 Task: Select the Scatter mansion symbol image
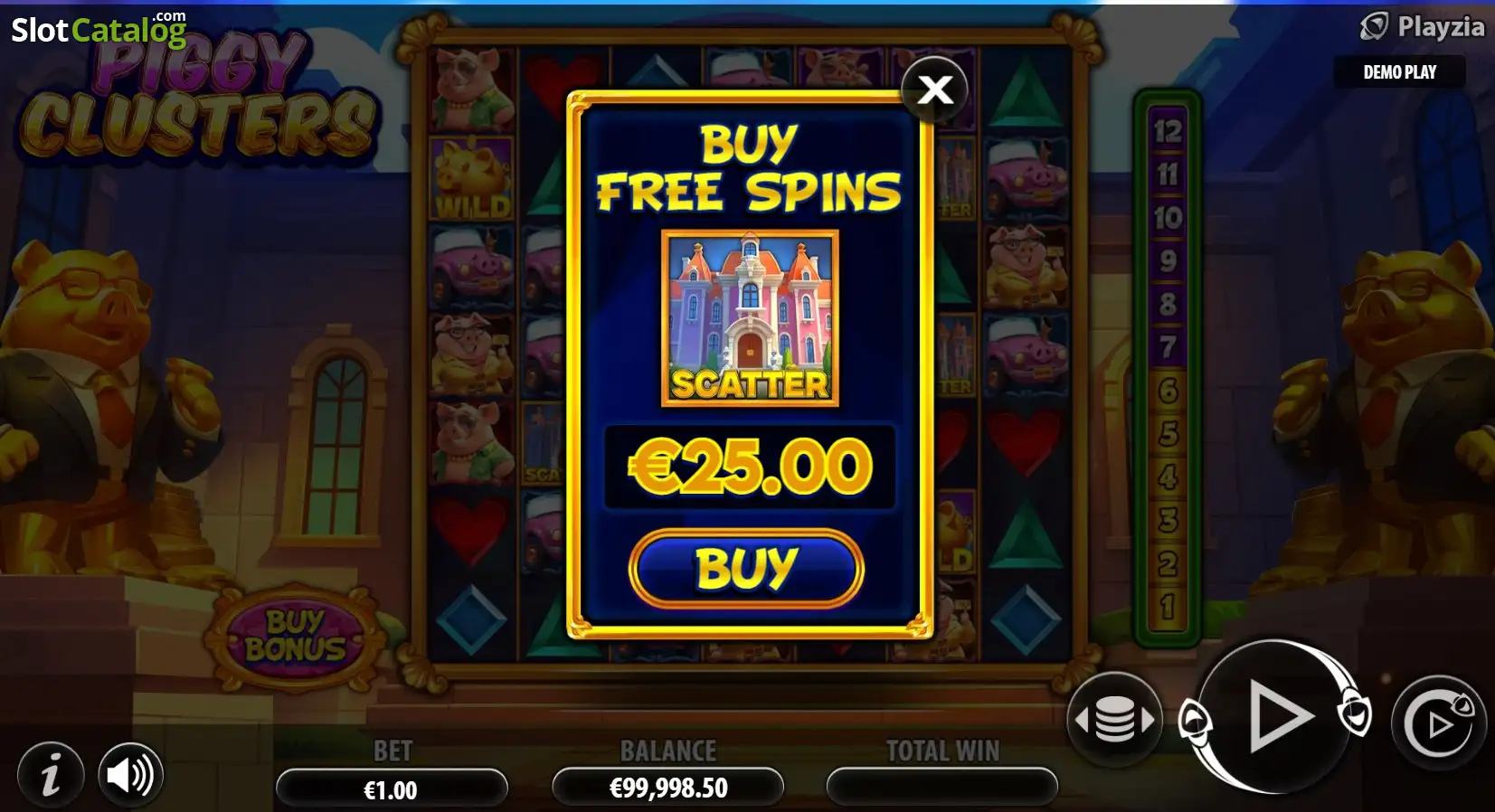click(750, 317)
